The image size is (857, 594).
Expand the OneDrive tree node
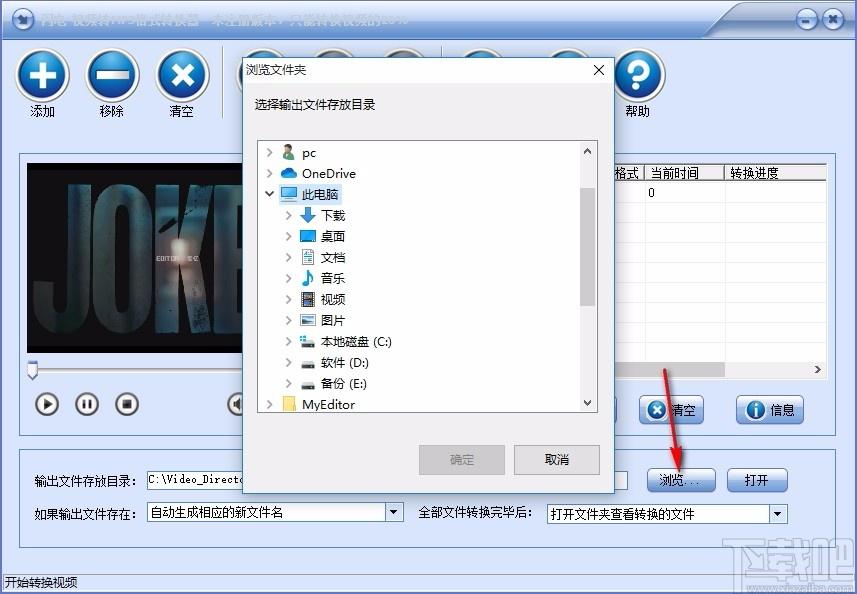[x=269, y=173]
